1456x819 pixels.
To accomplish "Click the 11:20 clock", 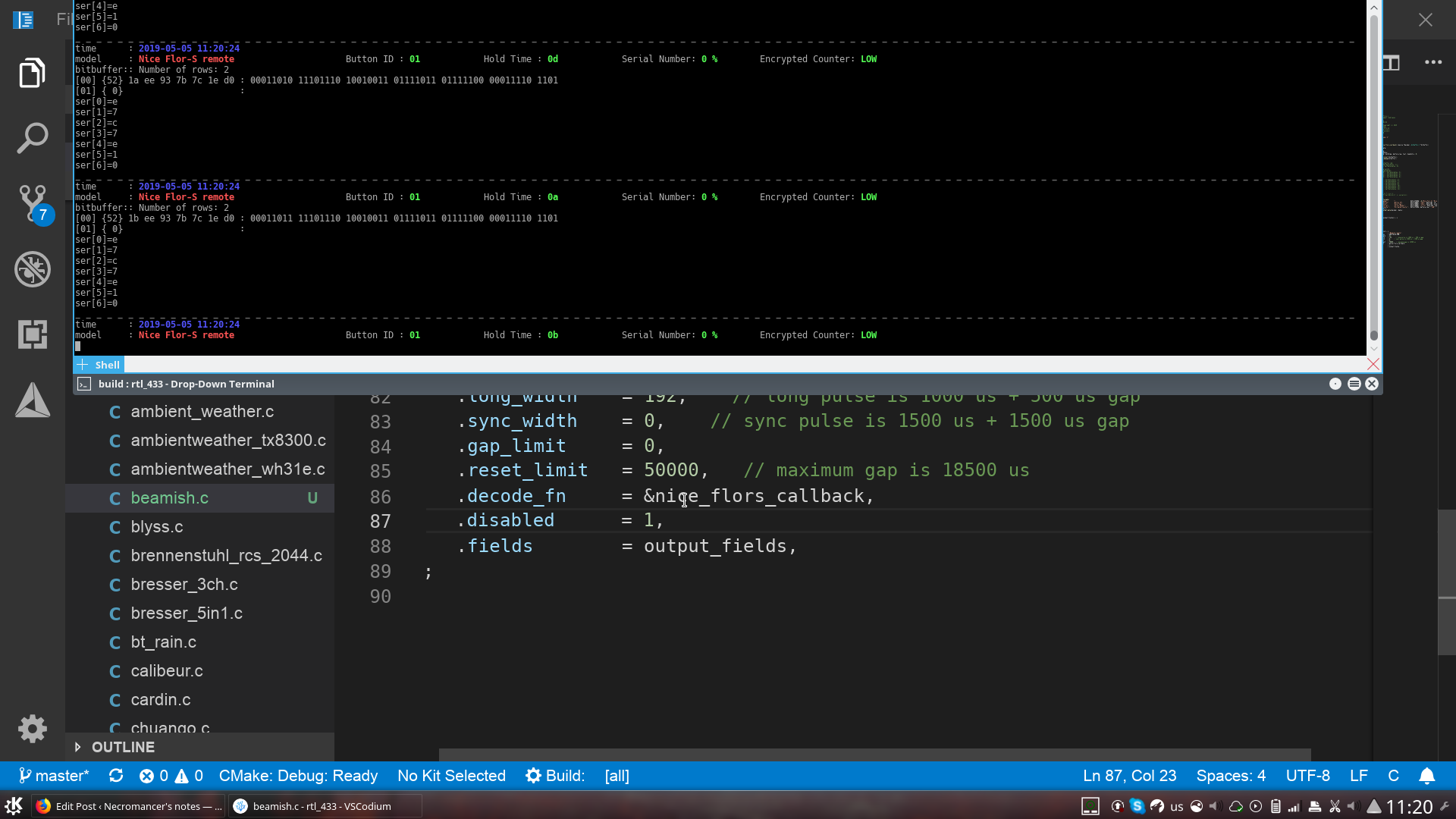I will (x=1409, y=807).
